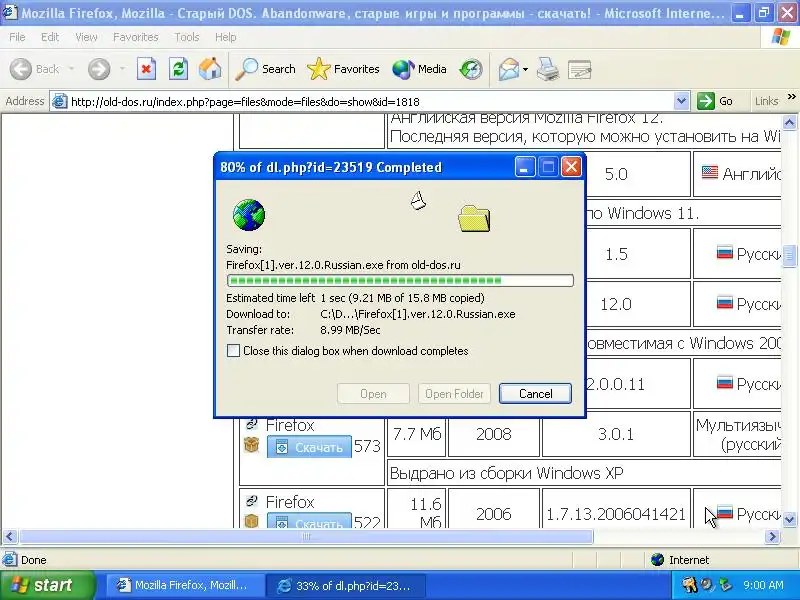The height and width of the screenshot is (600, 800).
Task: Click the horizontal scrollbar thumb
Action: coord(306,536)
